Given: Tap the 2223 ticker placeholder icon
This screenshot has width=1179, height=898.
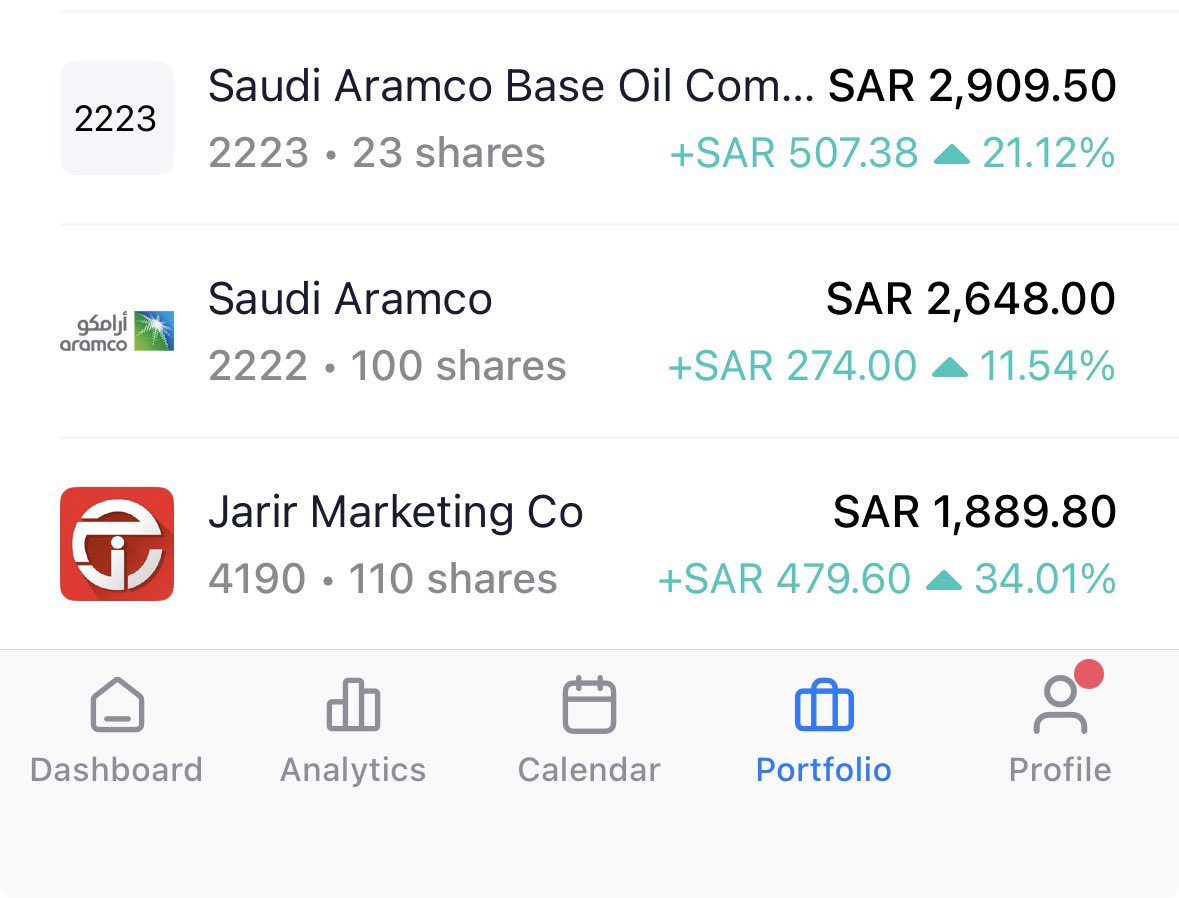Looking at the screenshot, I should click(117, 118).
